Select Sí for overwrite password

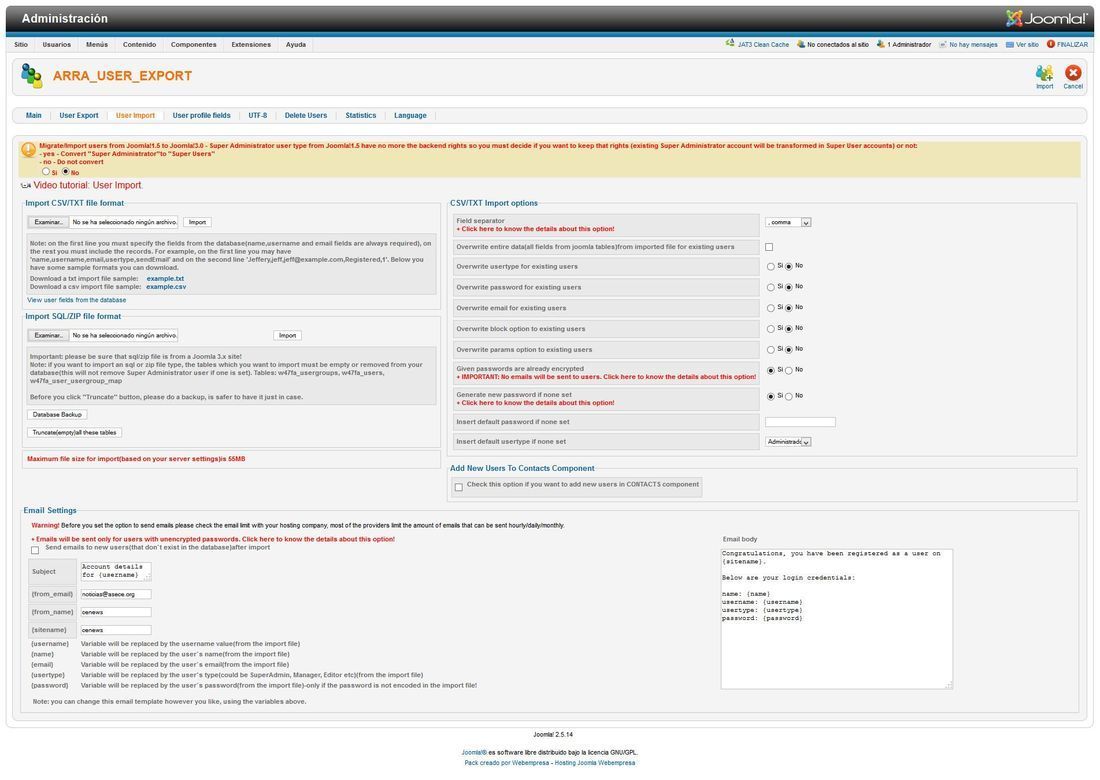click(770, 287)
